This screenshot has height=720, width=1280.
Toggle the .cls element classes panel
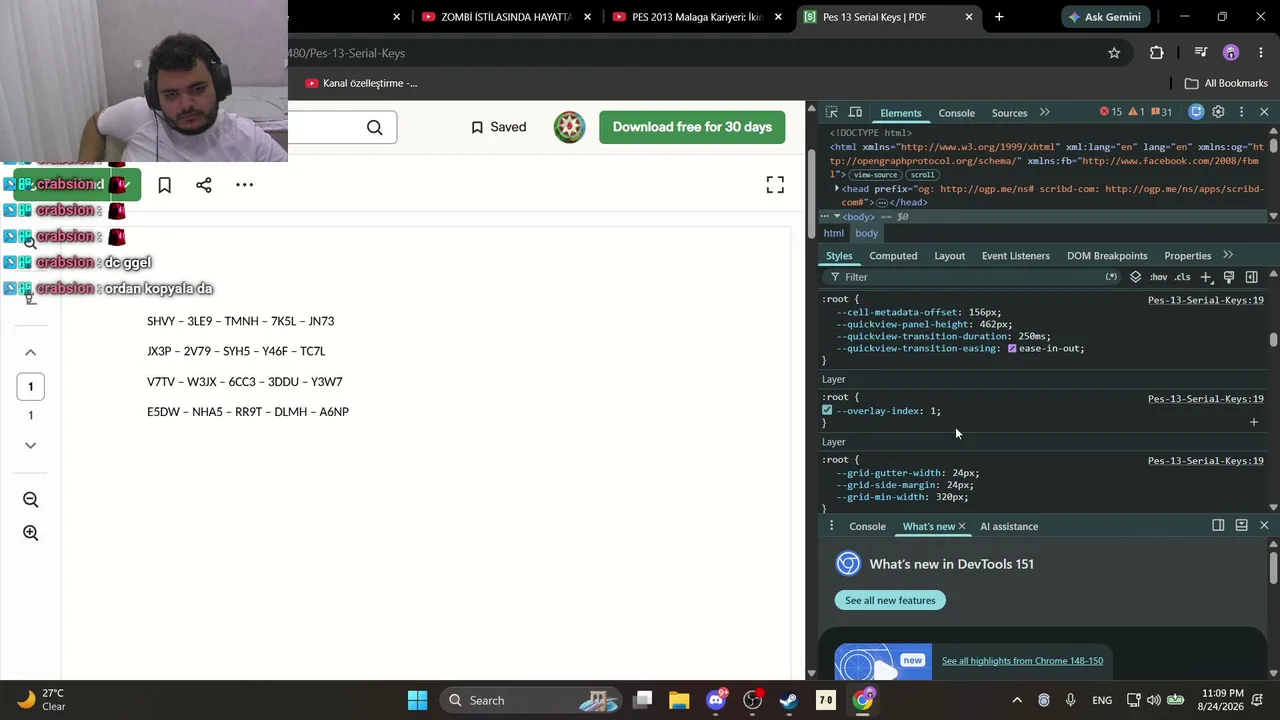(x=1182, y=277)
